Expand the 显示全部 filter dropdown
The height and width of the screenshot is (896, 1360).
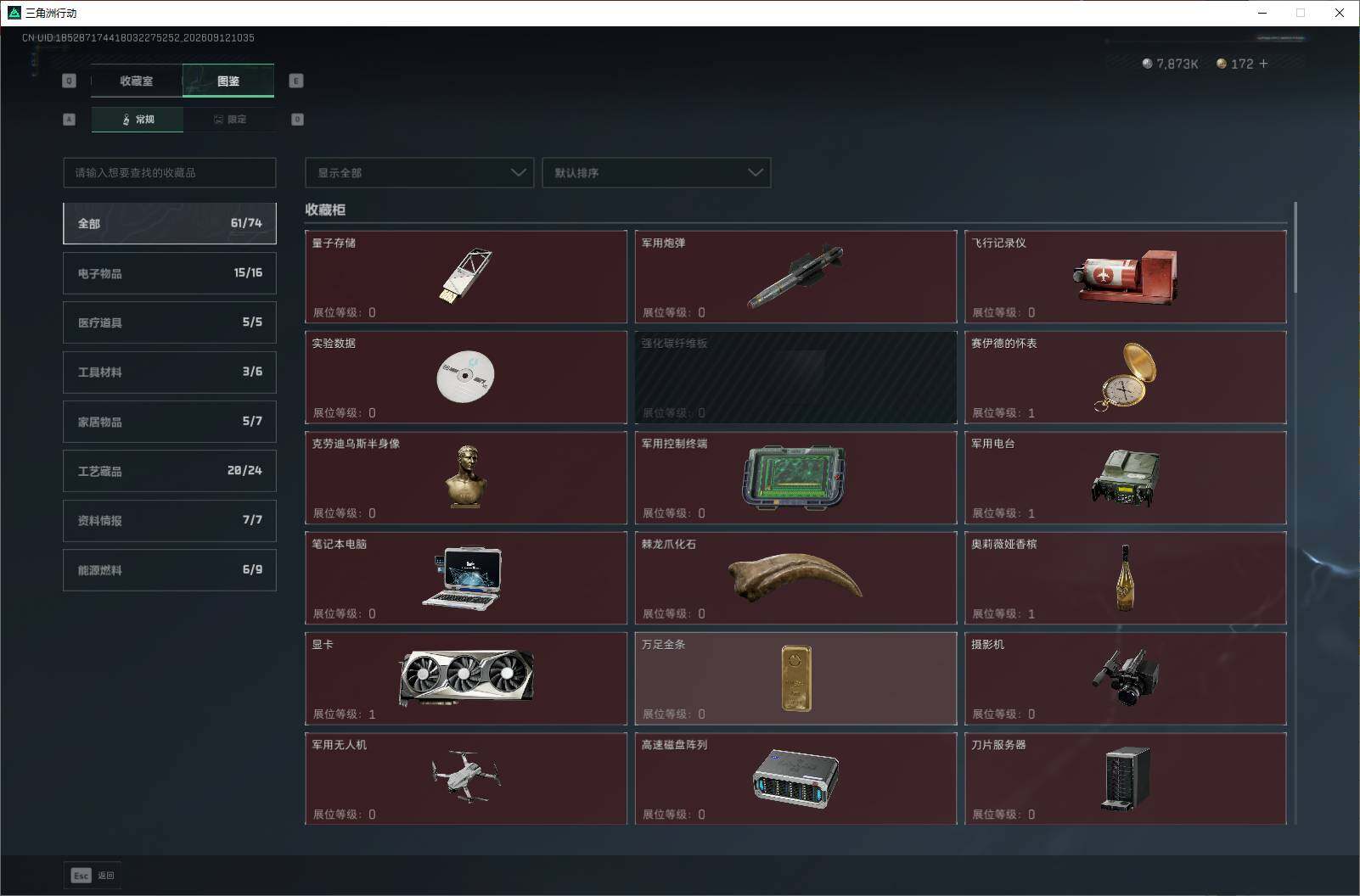pyautogui.click(x=419, y=172)
